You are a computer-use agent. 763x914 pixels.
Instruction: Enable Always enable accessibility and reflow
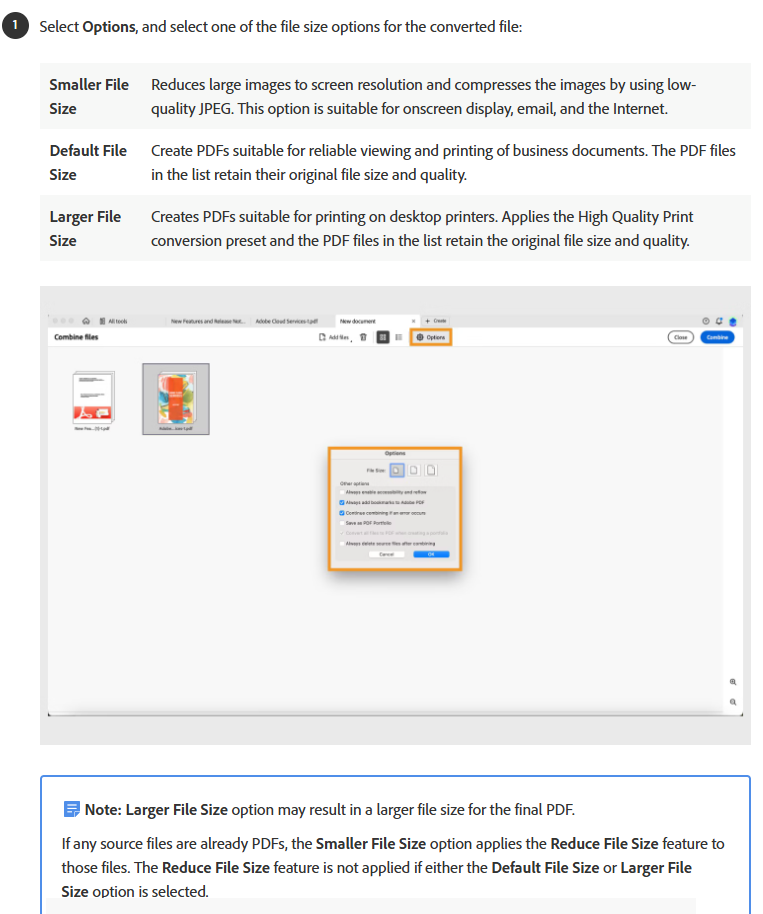tap(342, 492)
